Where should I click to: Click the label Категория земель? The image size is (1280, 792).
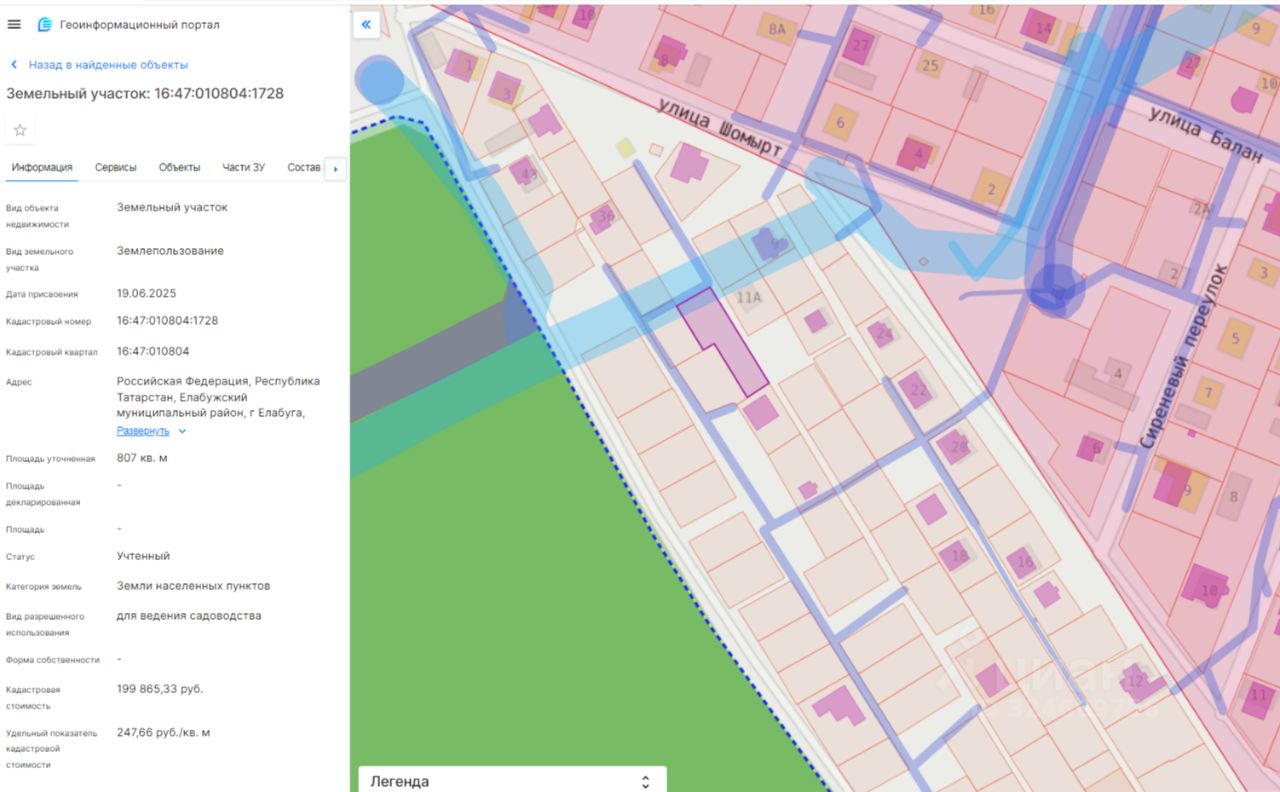[x=44, y=587]
